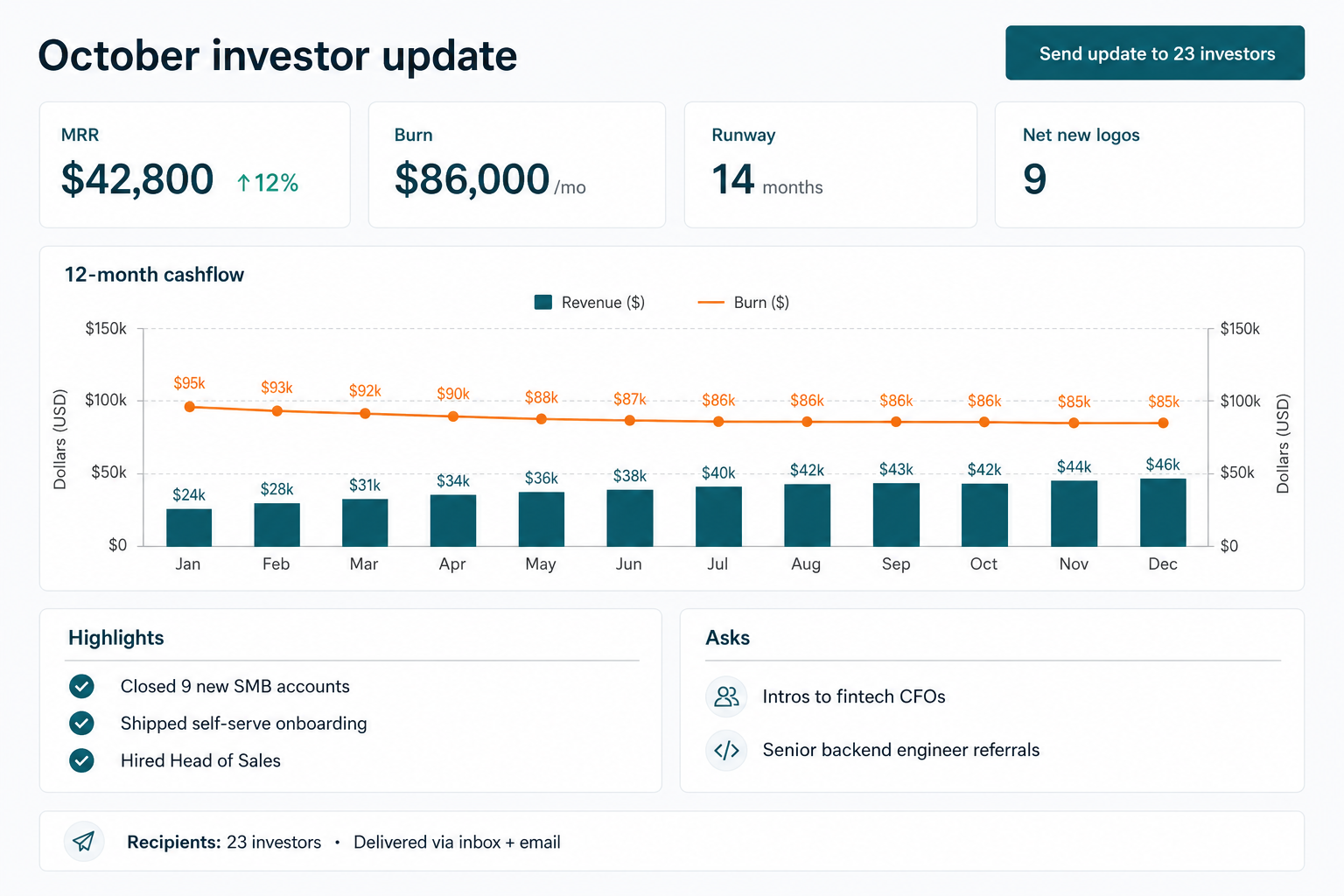
Task: Click the $95k burn data label
Action: coord(189,383)
